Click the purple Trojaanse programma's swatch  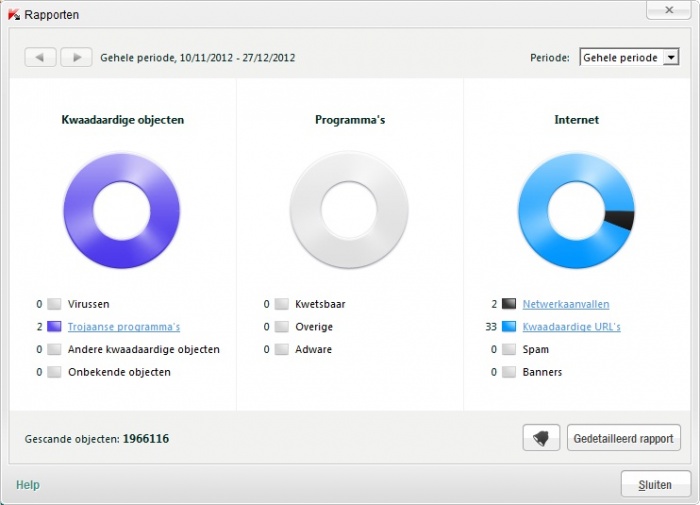tap(54, 326)
